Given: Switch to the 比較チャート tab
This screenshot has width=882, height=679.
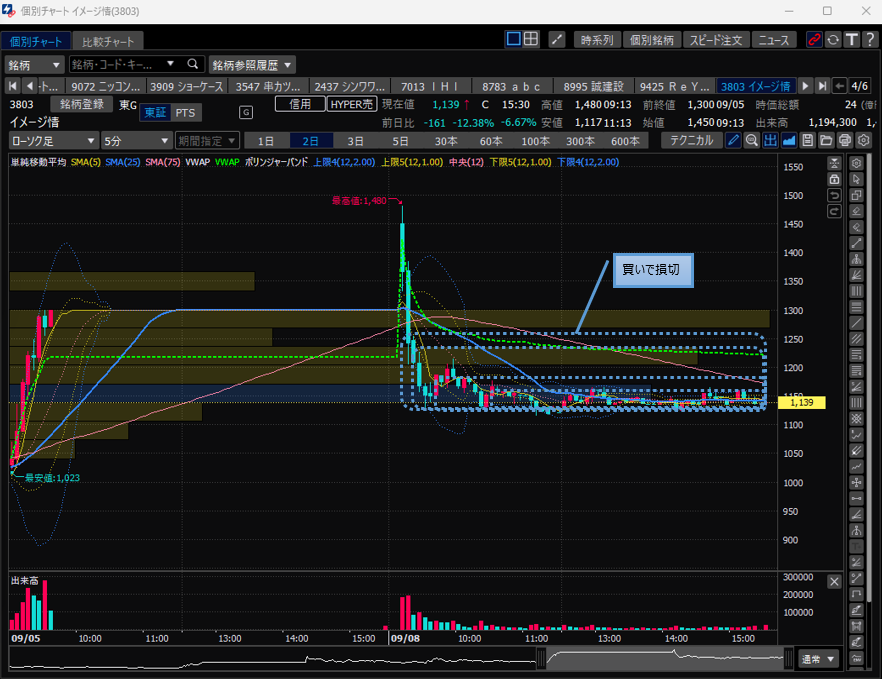Looking at the screenshot, I should coord(110,41).
